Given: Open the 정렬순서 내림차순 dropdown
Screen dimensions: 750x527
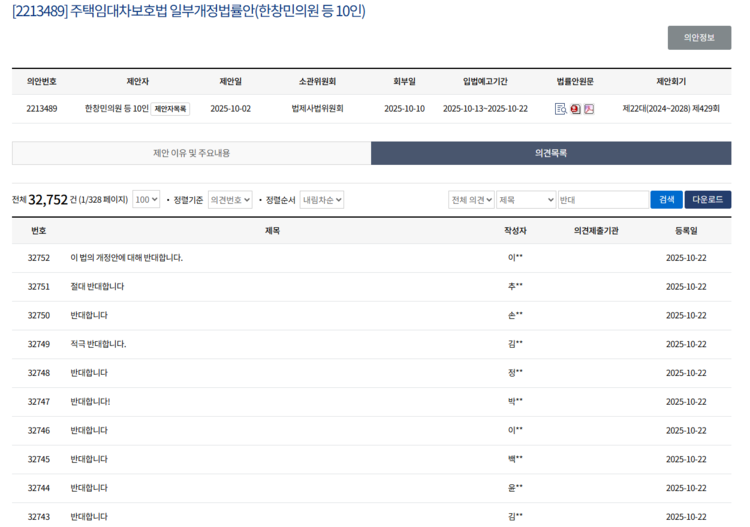Looking at the screenshot, I should pyautogui.click(x=322, y=200).
